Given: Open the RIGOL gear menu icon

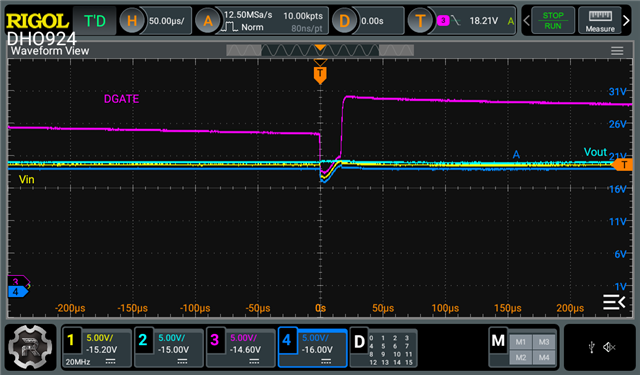Looking at the screenshot, I should [30, 347].
